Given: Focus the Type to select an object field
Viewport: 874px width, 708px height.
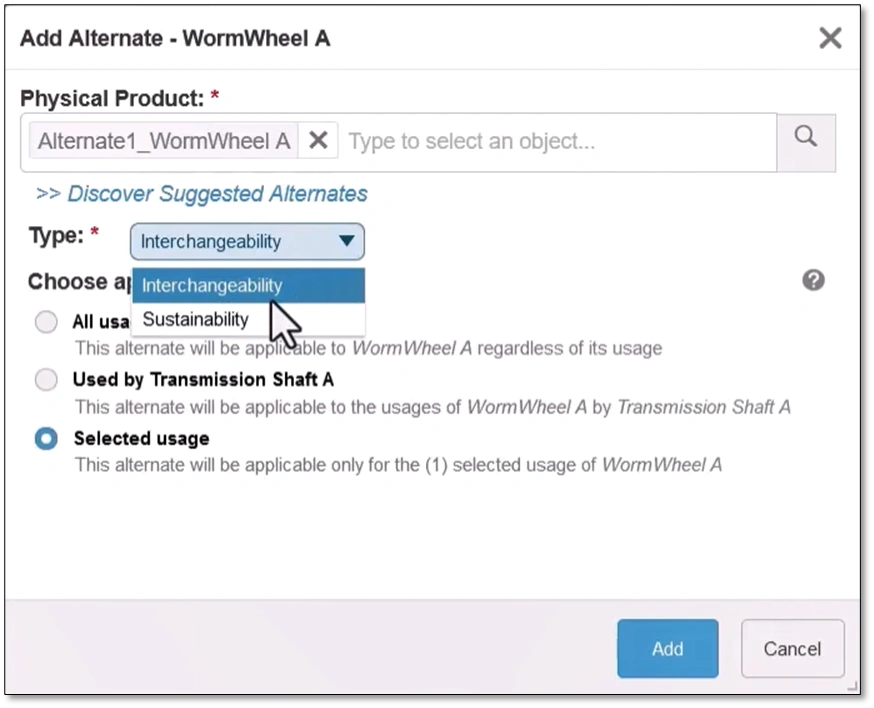Looking at the screenshot, I should coord(557,142).
